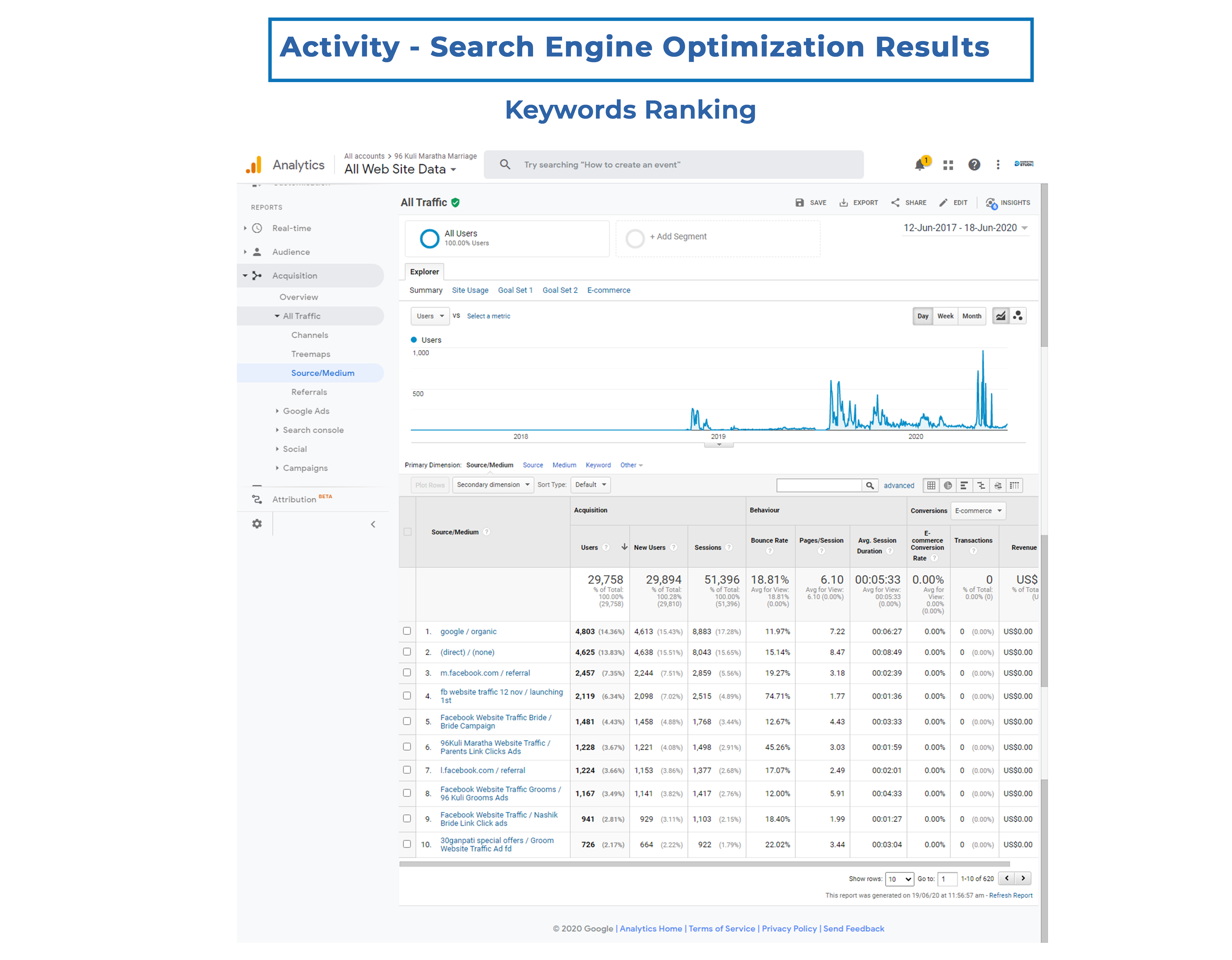Tick the m.facebook.com / referral checkbox
The width and height of the screenshot is (1232, 960).
tap(407, 672)
